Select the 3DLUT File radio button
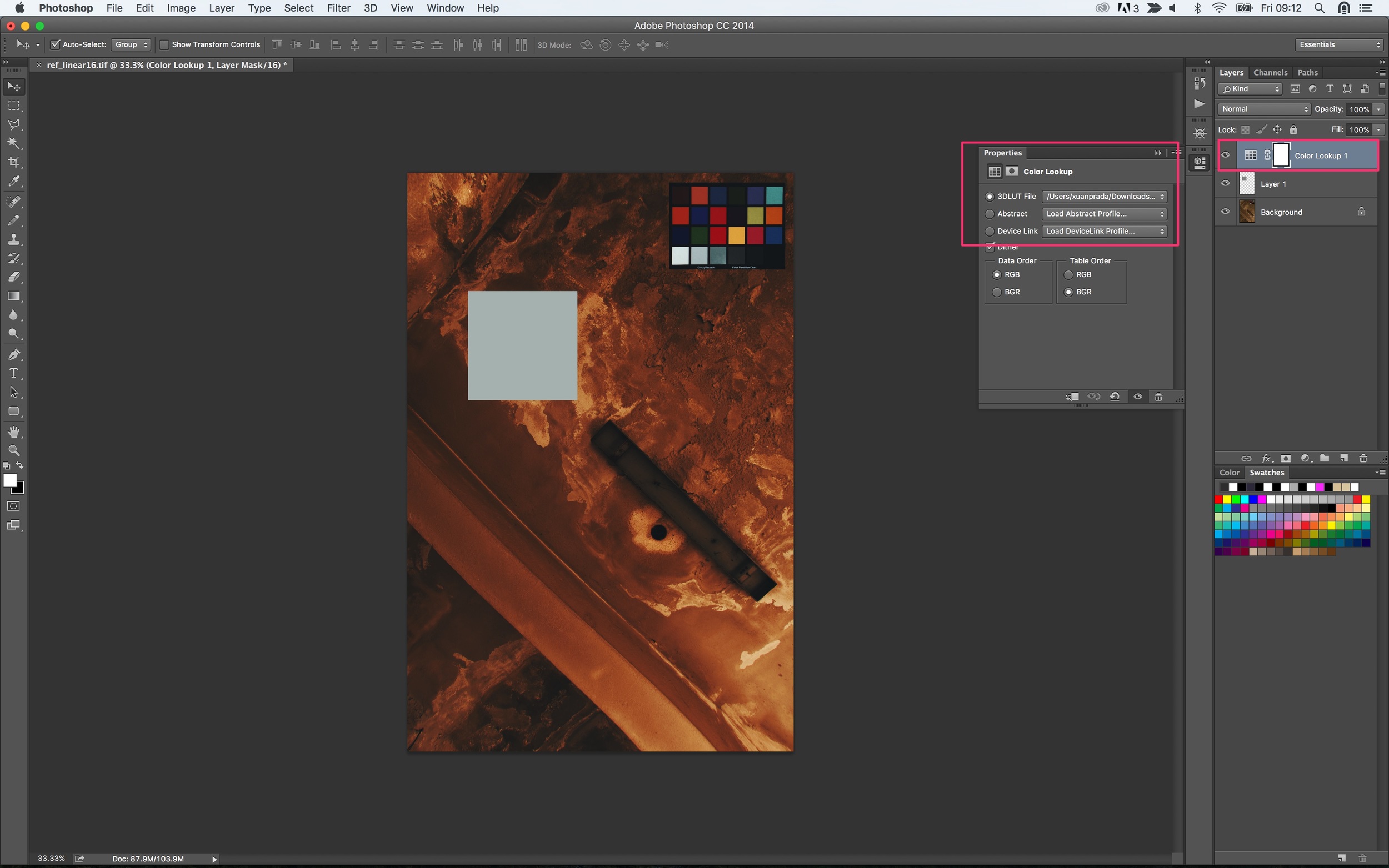 pos(990,197)
